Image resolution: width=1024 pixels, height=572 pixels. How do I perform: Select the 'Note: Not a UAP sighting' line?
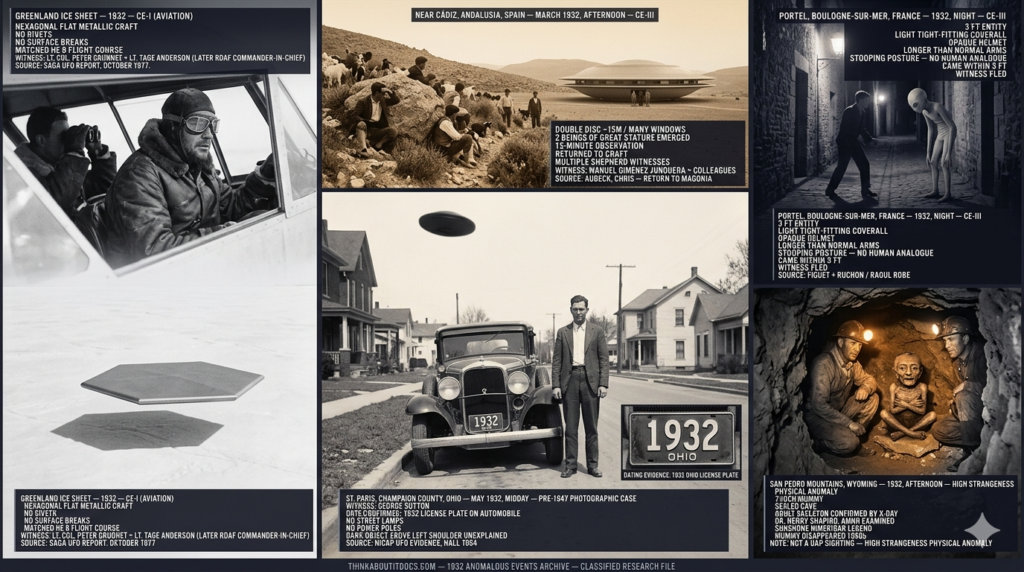click(x=881, y=543)
